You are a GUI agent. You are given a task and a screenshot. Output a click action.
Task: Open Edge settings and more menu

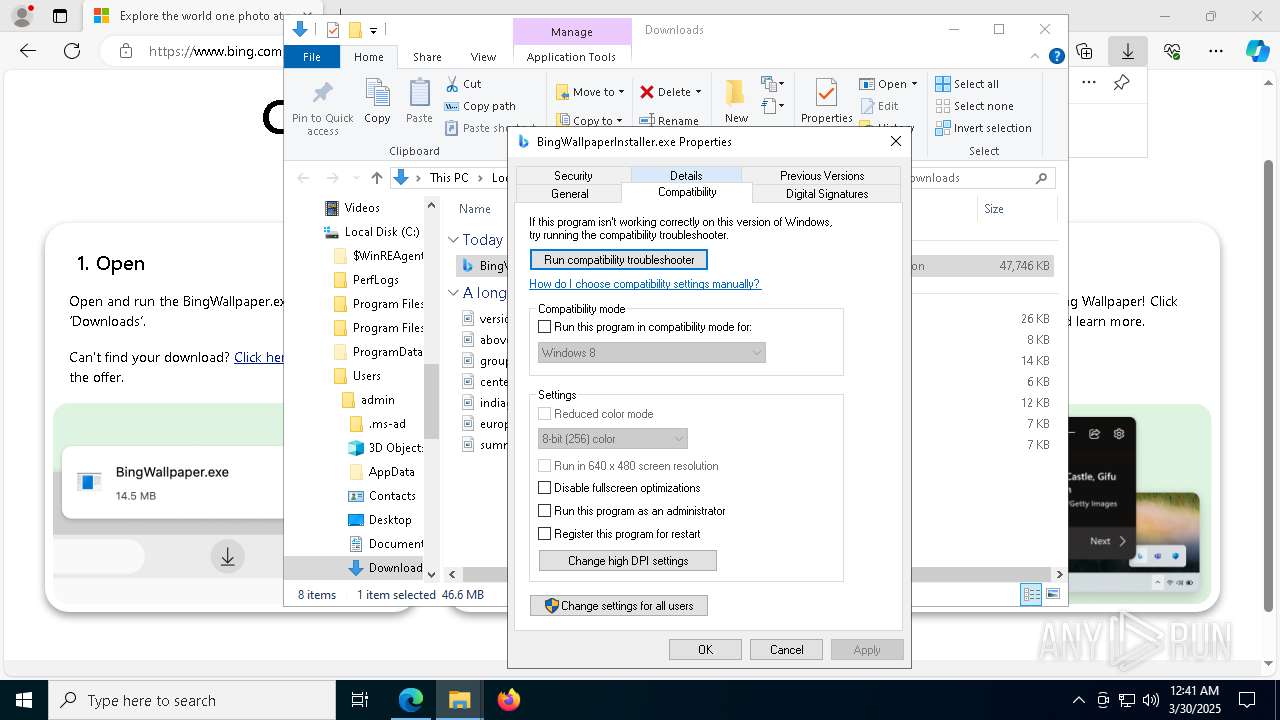click(1215, 51)
